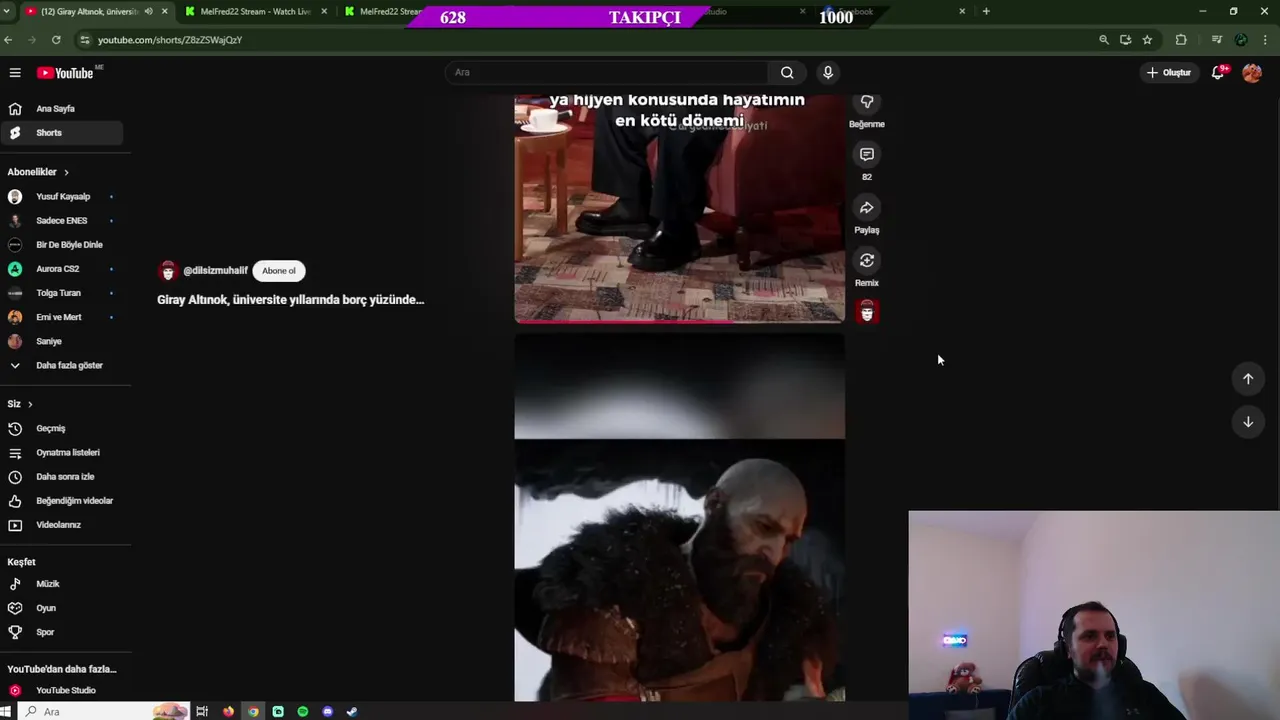Open Emi ve Mert subscription
This screenshot has width=1280, height=720.
coord(61,317)
